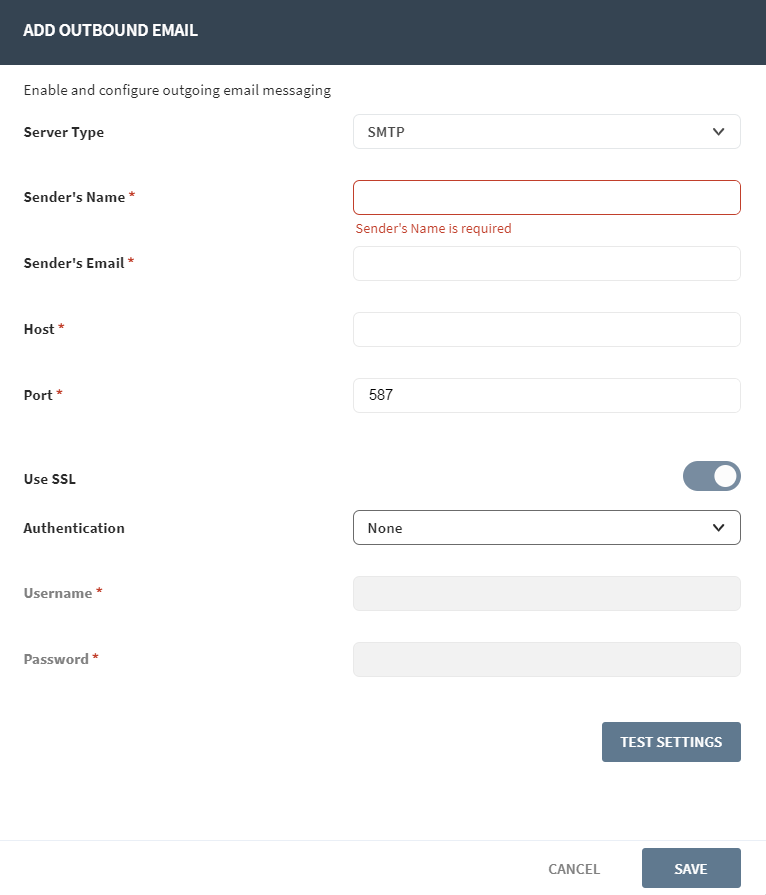Click the disabled Username field
This screenshot has height=895, width=766.
coord(547,594)
